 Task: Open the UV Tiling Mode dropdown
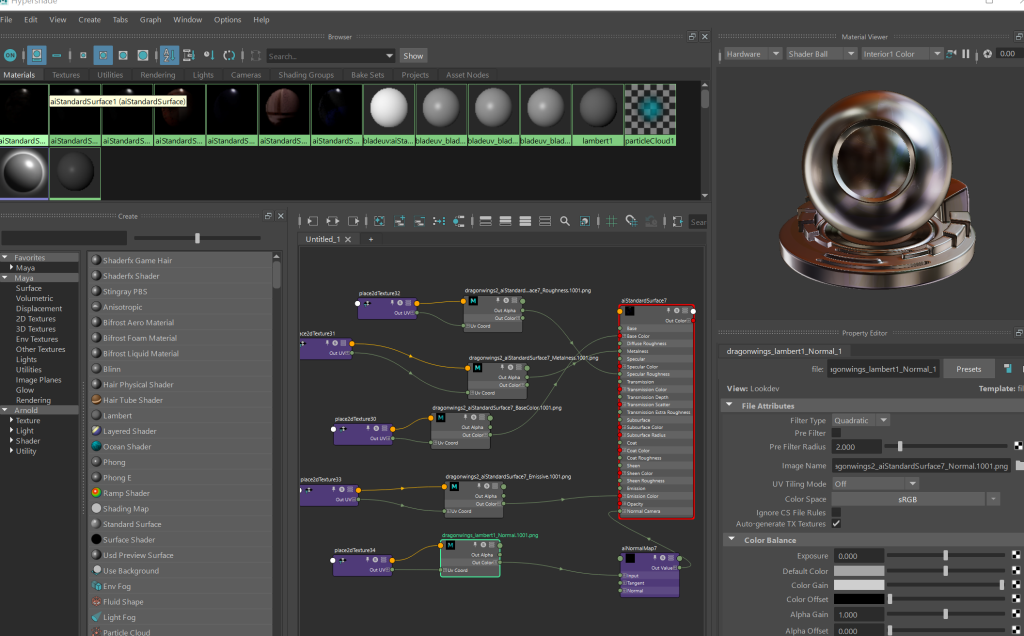[x=875, y=484]
